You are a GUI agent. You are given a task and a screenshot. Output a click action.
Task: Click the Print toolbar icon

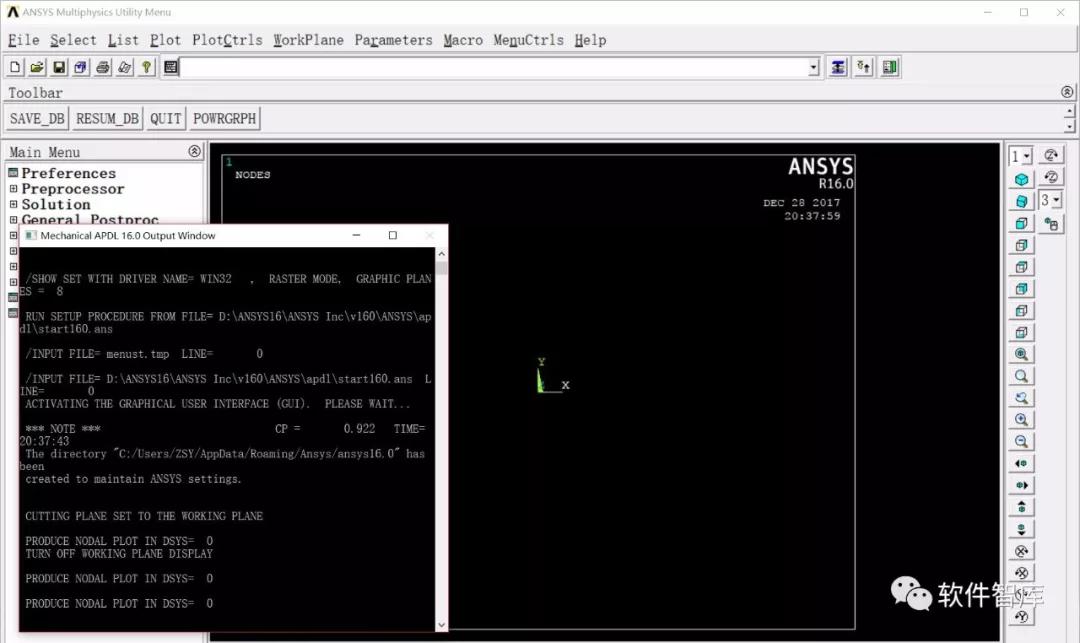point(101,66)
